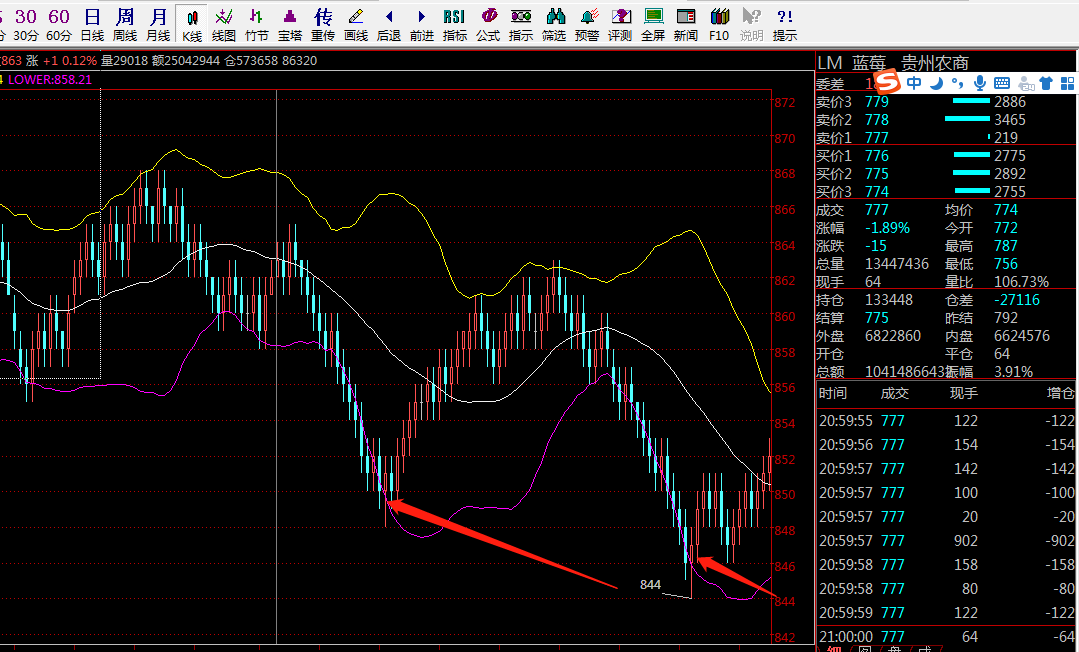Toggle the K线 candlestick chart mode
1079x652 pixels.
pos(192,24)
